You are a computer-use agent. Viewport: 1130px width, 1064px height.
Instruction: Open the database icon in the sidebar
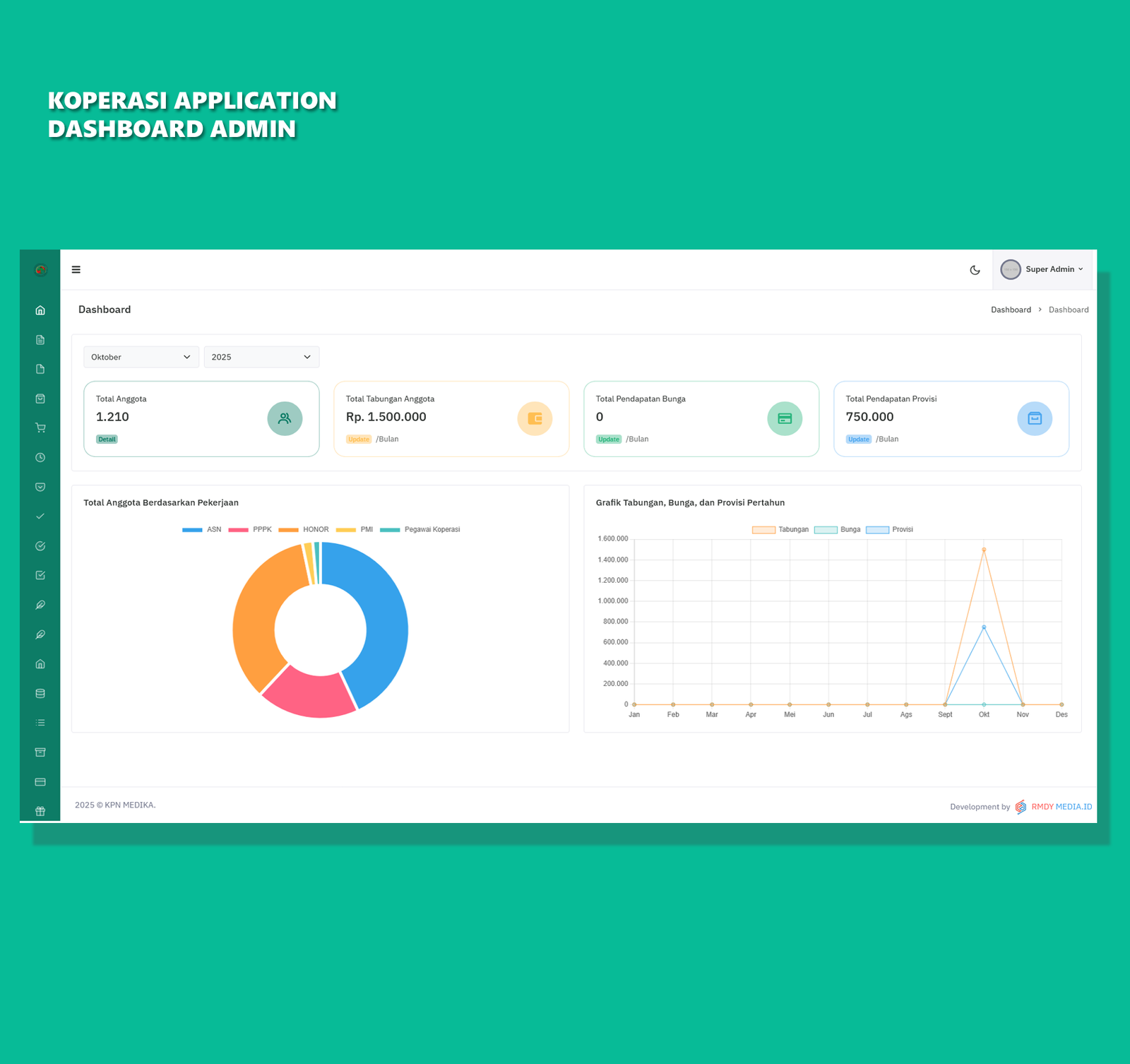click(40, 694)
